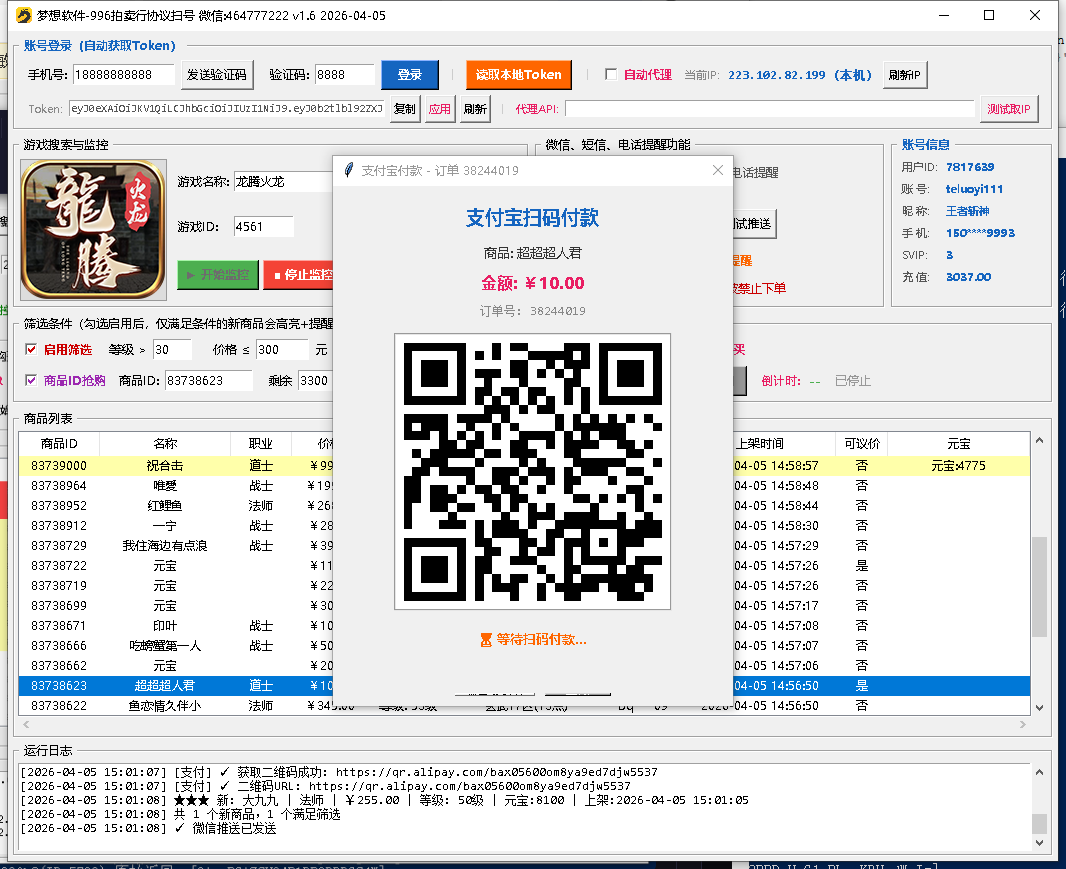Click the 上架时间 column header
The image size is (1066, 869).
(x=760, y=443)
